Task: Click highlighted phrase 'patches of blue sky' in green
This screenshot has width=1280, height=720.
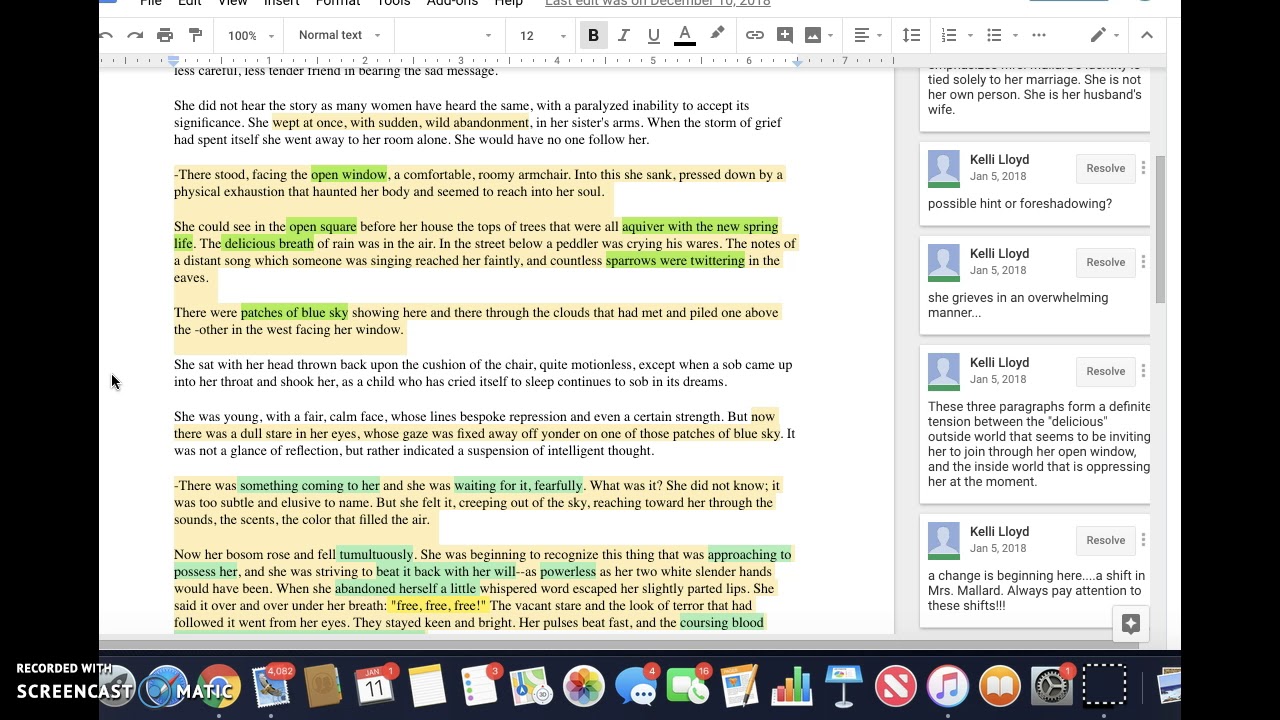Action: [294, 313]
